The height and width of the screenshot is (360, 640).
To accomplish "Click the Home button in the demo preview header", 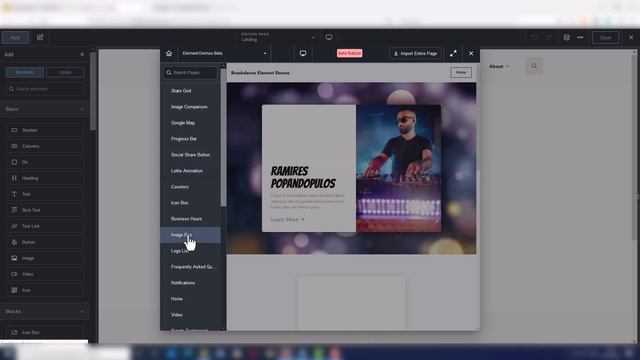I will point(461,72).
